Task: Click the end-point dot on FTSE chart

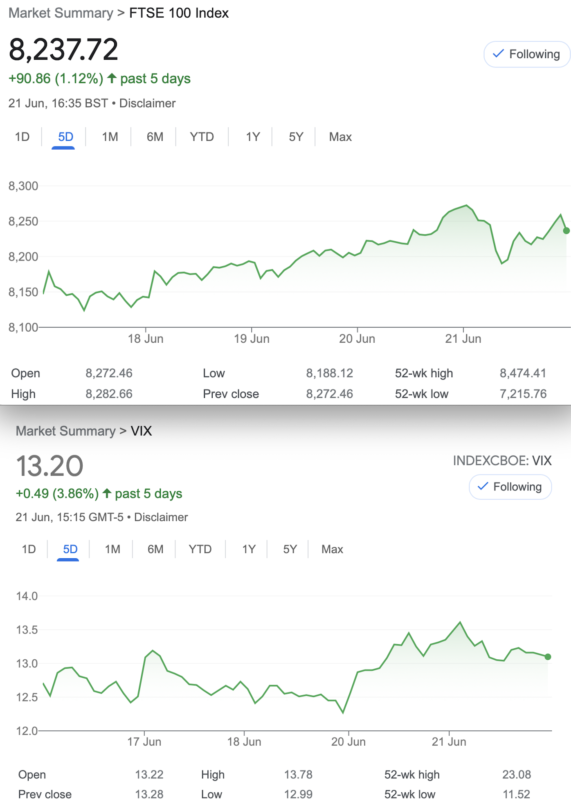Action: (x=566, y=231)
